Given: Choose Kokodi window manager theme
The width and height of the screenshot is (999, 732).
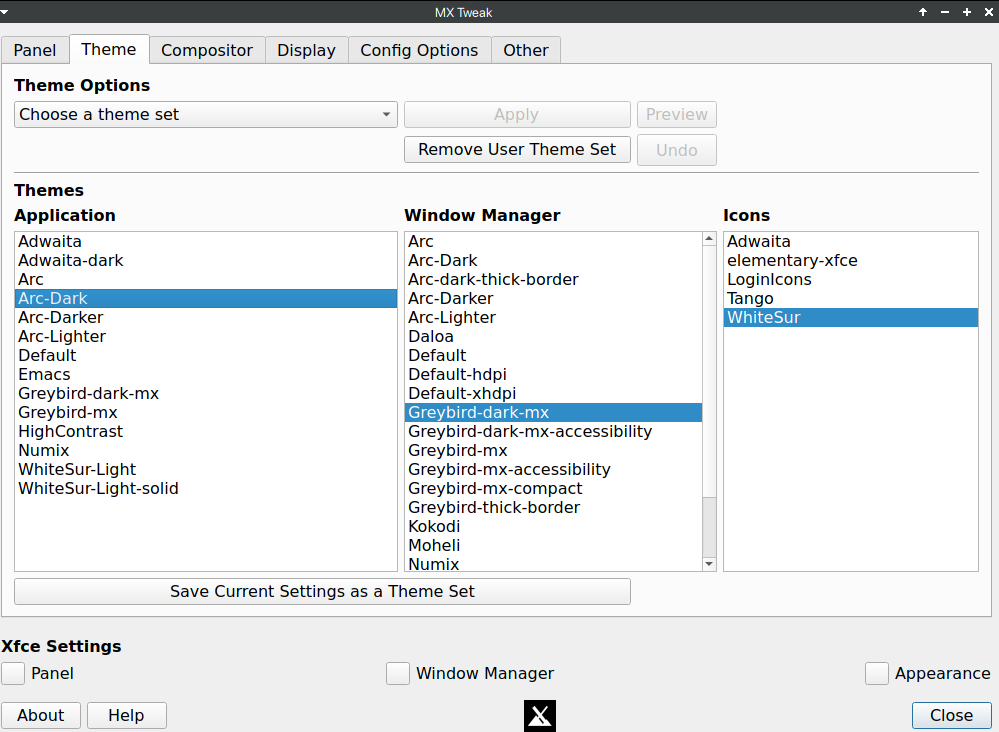Looking at the screenshot, I should click(x=554, y=526).
